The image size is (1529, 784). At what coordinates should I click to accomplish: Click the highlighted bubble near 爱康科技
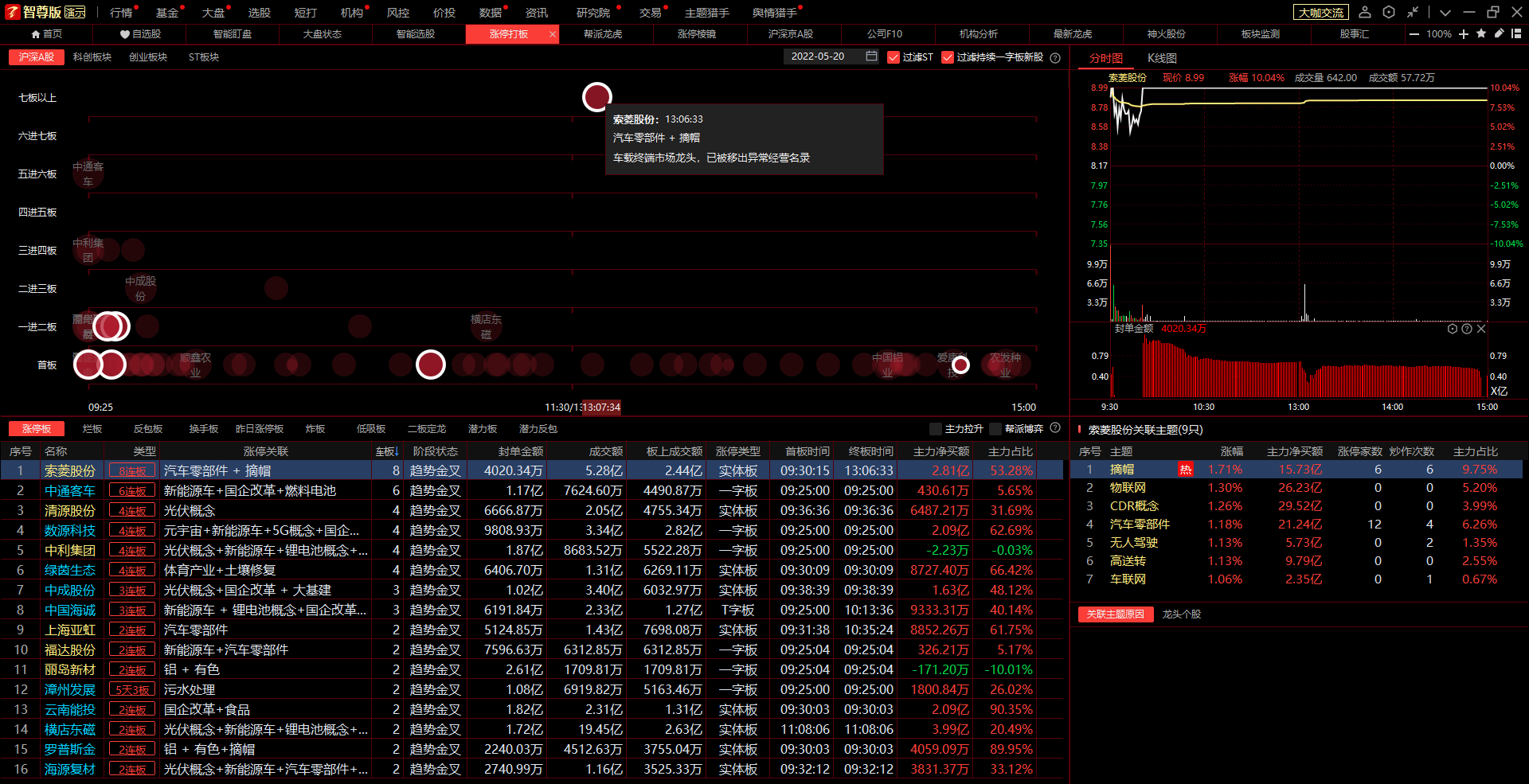pos(961,365)
